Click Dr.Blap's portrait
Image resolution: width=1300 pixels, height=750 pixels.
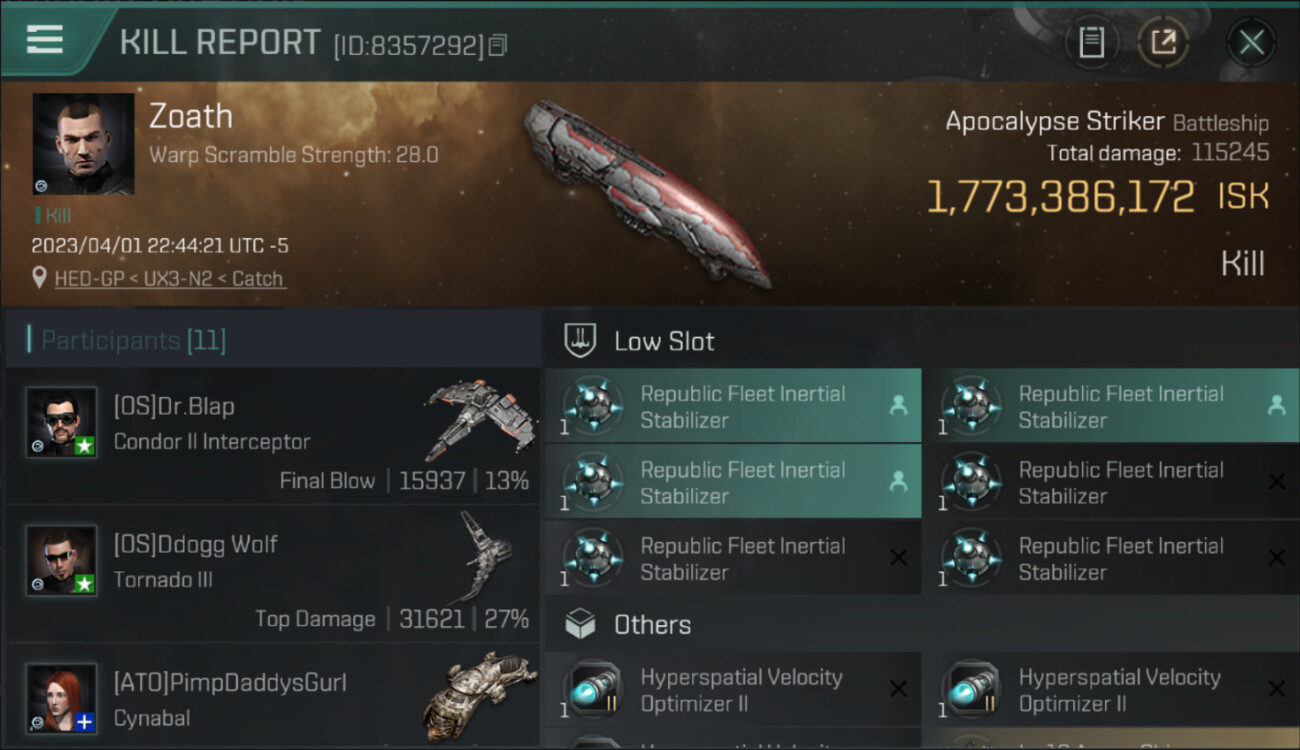61,422
